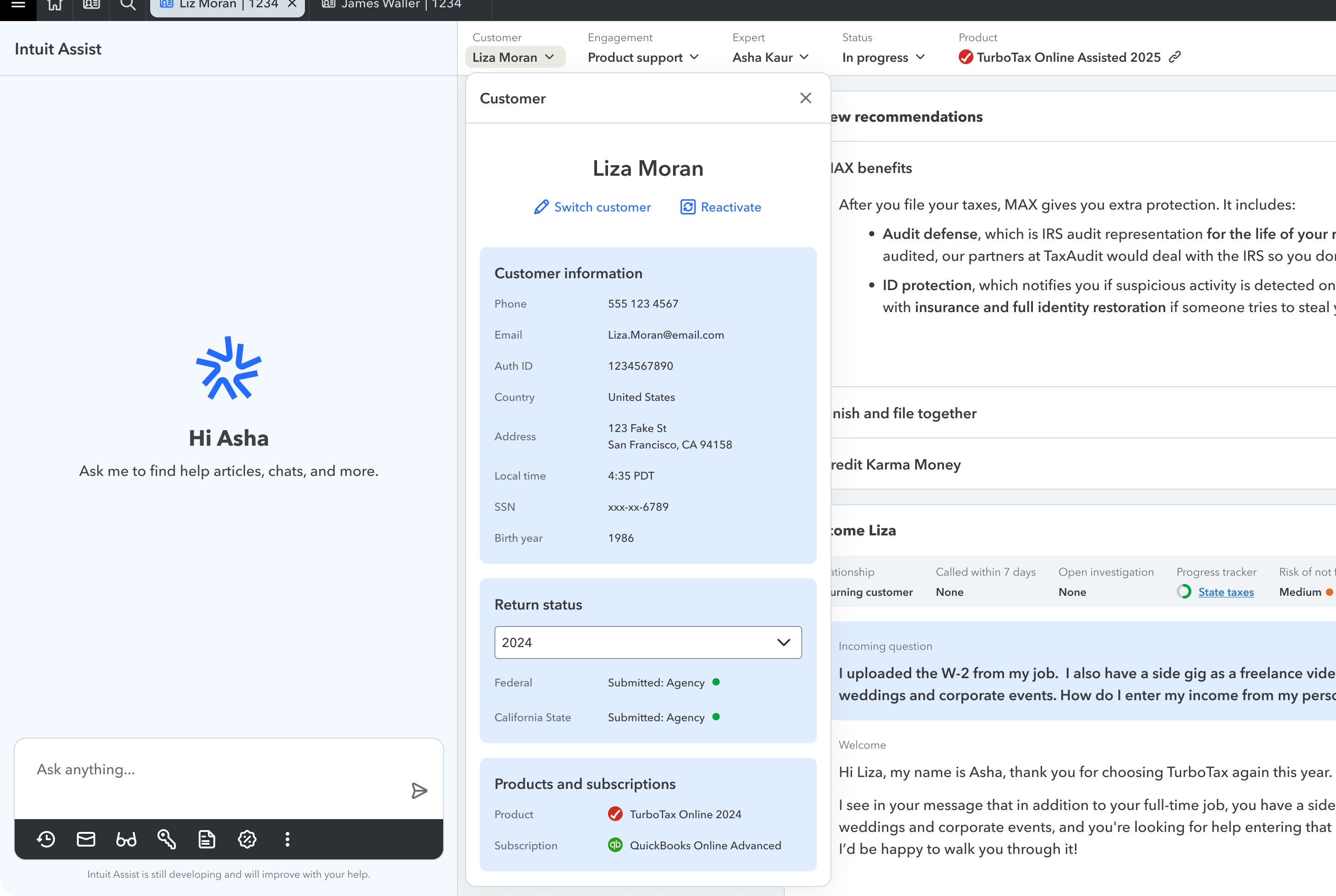
Task: Click Switch customer link
Action: [x=592, y=207]
